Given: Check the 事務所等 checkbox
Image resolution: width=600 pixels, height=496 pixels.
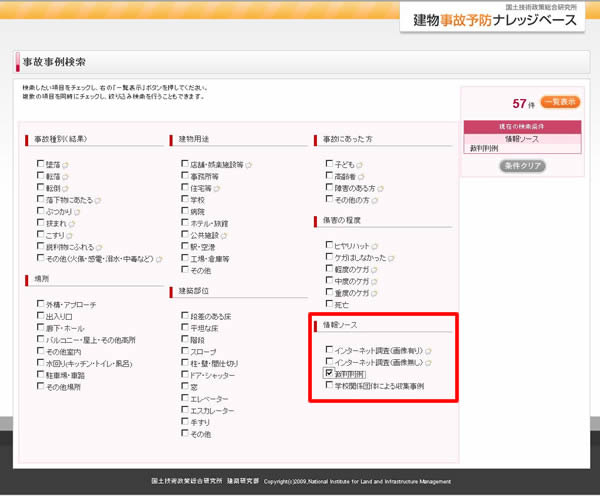Looking at the screenshot, I should coord(184,175).
